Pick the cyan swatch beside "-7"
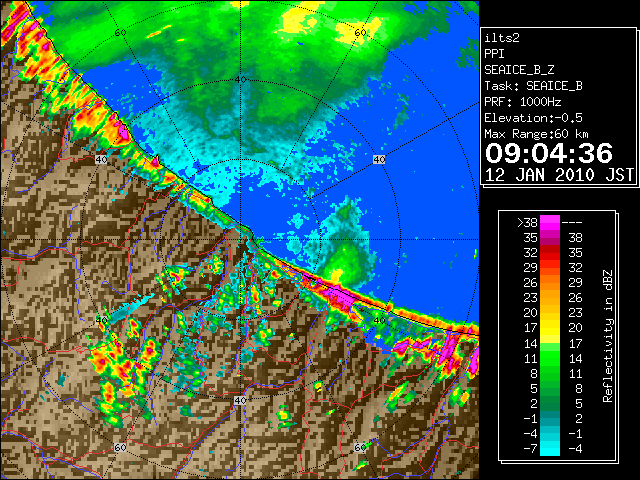This screenshot has height=480, width=640. [550, 449]
